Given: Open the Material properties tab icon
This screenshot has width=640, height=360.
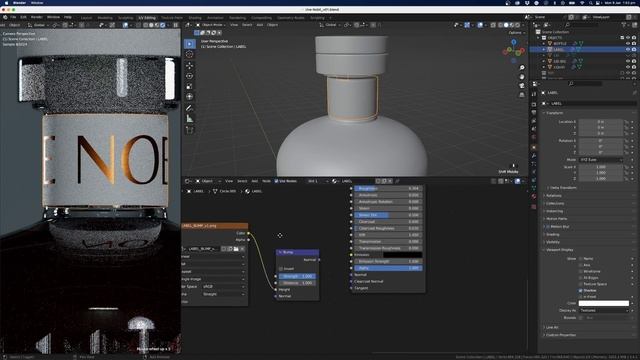Looking at the screenshot, I should [534, 196].
